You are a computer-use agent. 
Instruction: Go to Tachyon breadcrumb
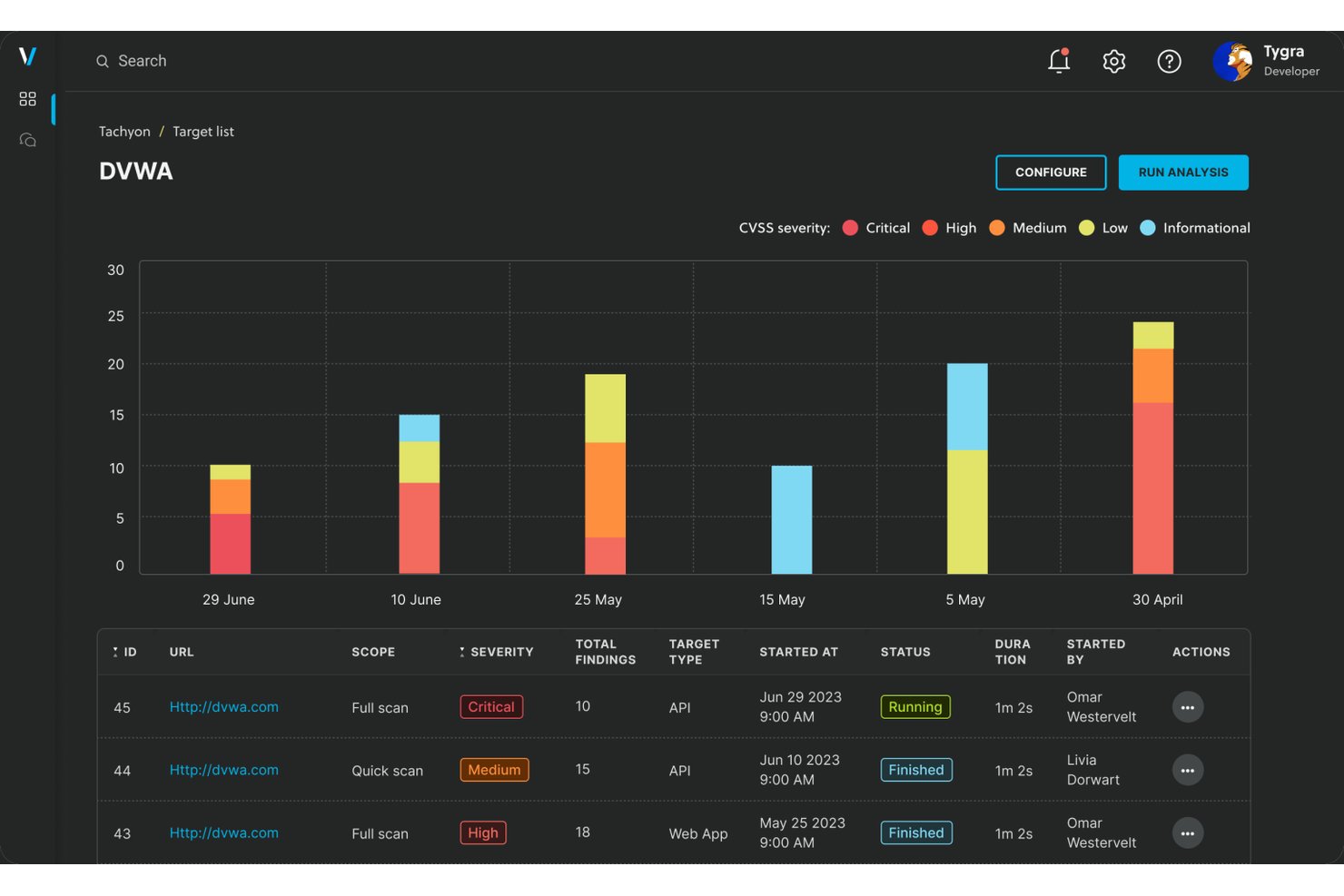(124, 132)
